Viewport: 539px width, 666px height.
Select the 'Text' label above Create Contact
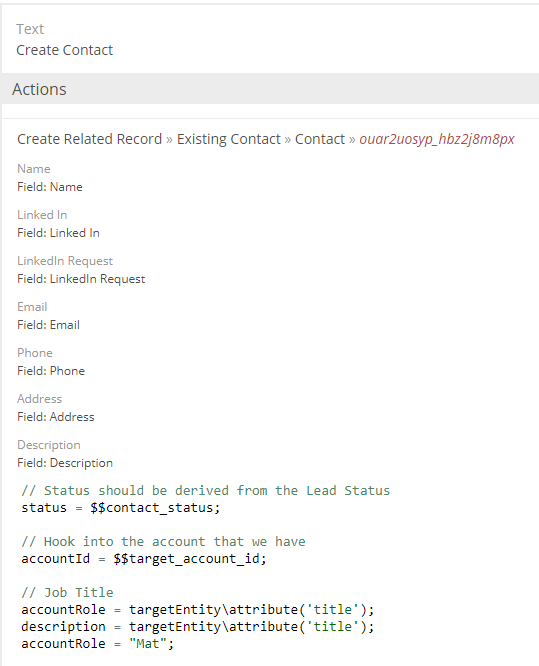[30, 29]
